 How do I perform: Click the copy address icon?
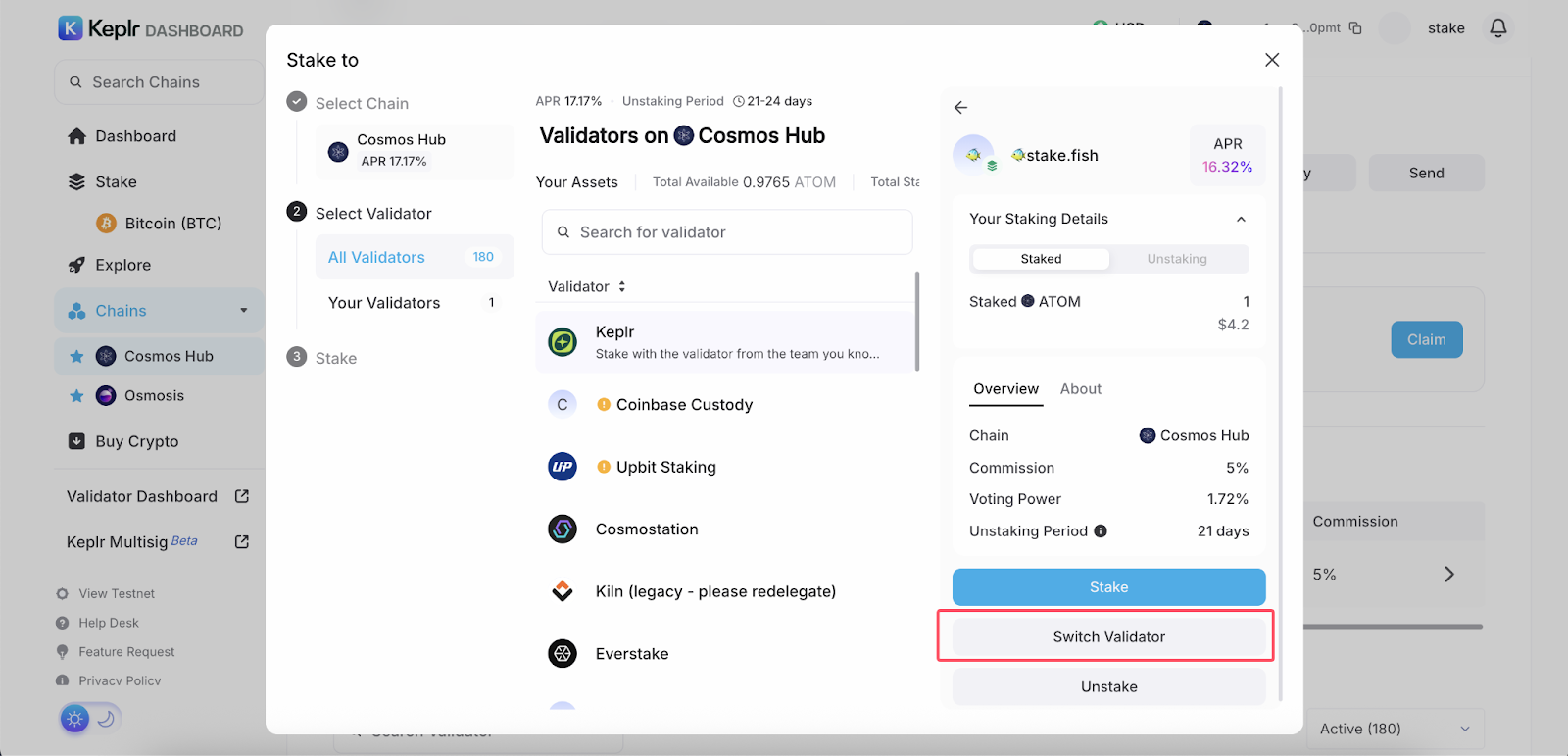1355,28
